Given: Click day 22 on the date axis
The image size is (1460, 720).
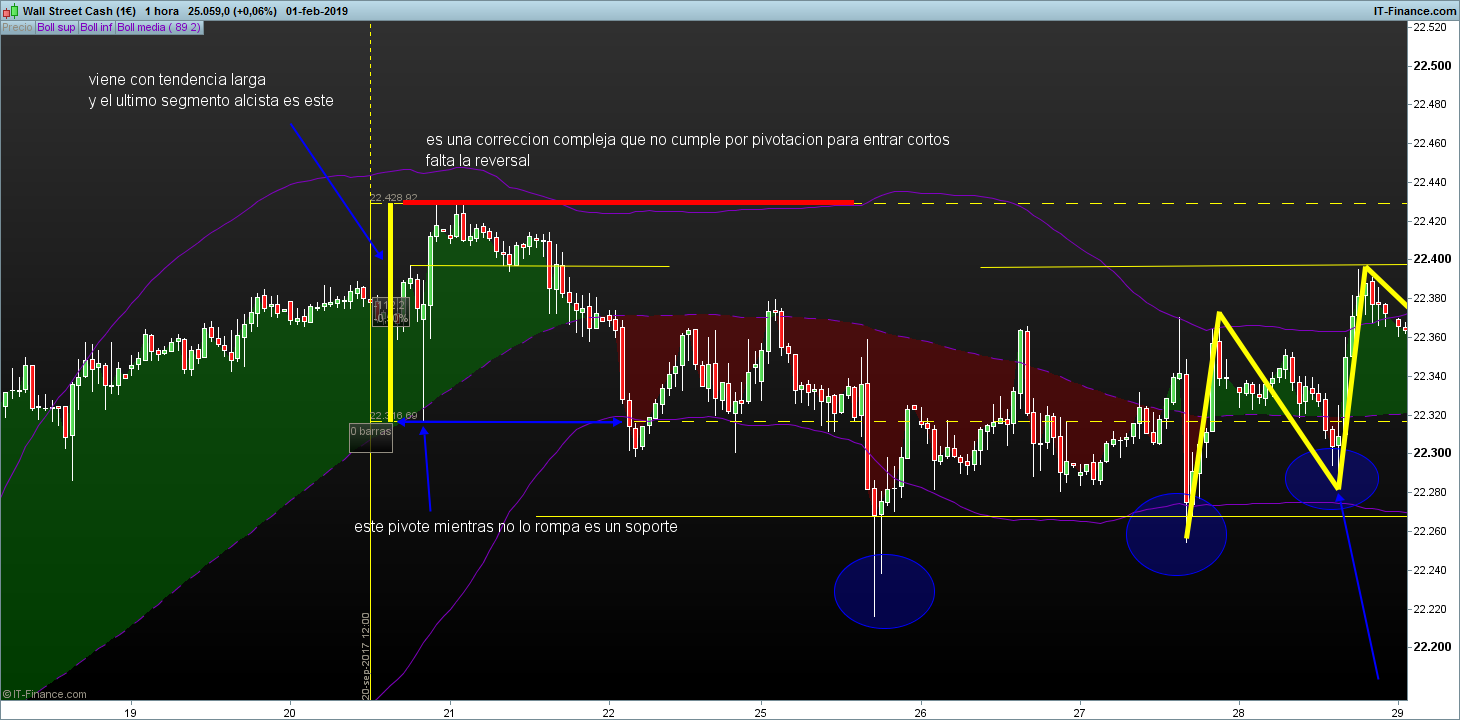Looking at the screenshot, I should coord(609,712).
